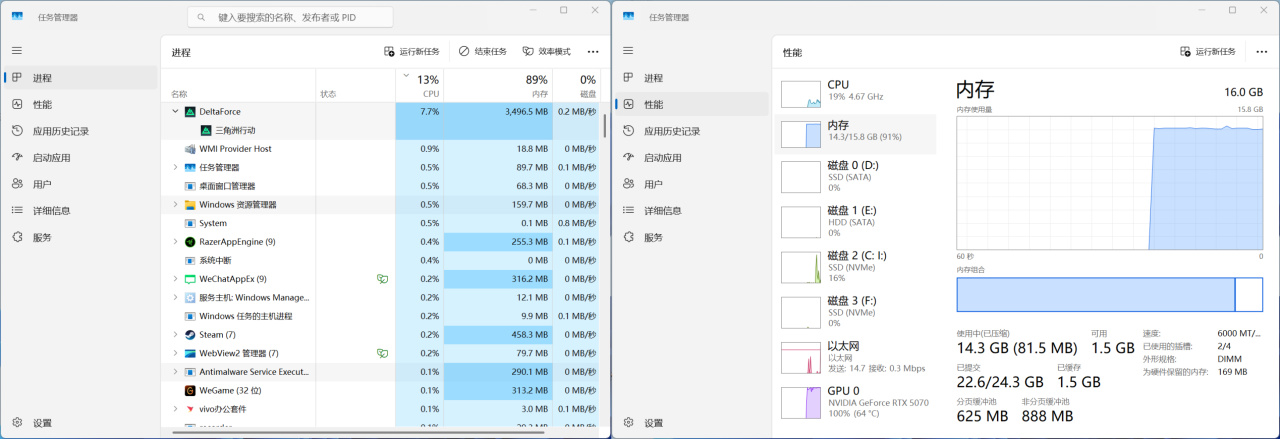
Task: Click the vertical scrollbar of process list
Action: 604,125
